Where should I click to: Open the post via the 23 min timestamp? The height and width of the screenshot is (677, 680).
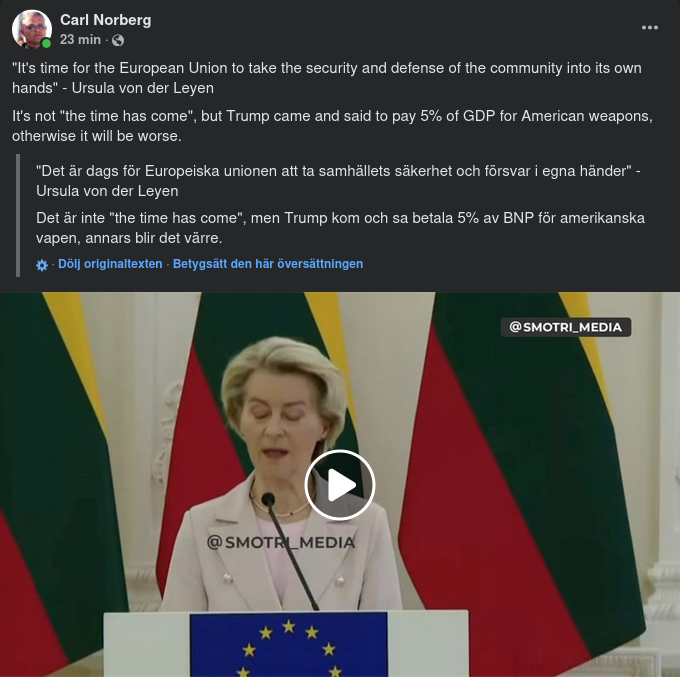pyautogui.click(x=80, y=39)
